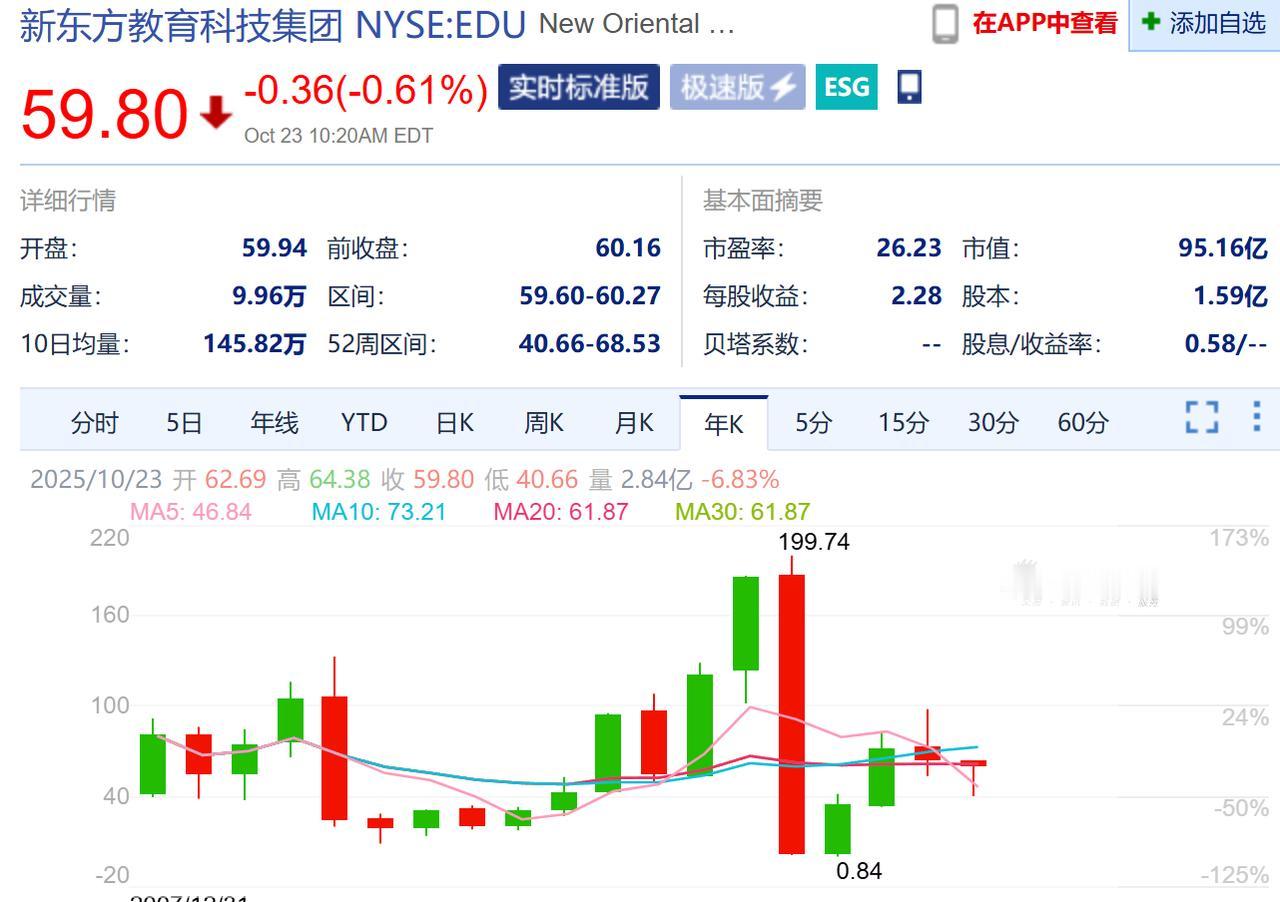Click the 市值 value 95.16亿
This screenshot has height=902, width=1280.
[1223, 248]
